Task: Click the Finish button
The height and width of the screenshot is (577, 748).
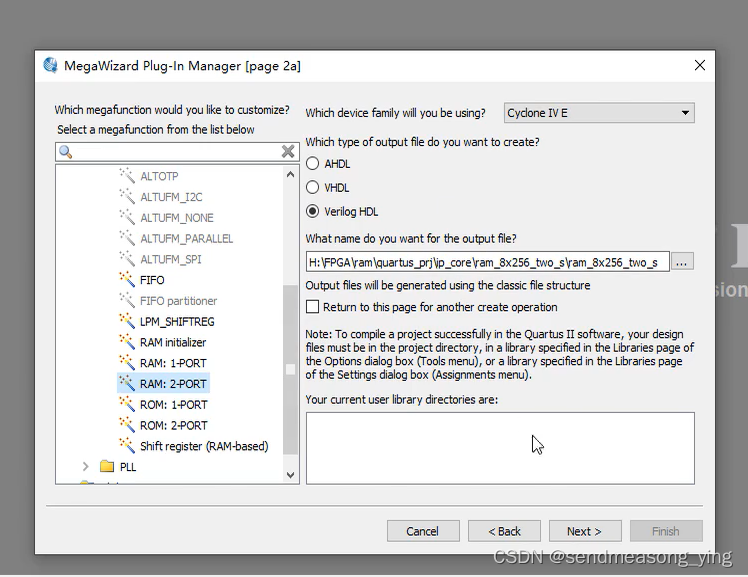Action: click(x=666, y=531)
